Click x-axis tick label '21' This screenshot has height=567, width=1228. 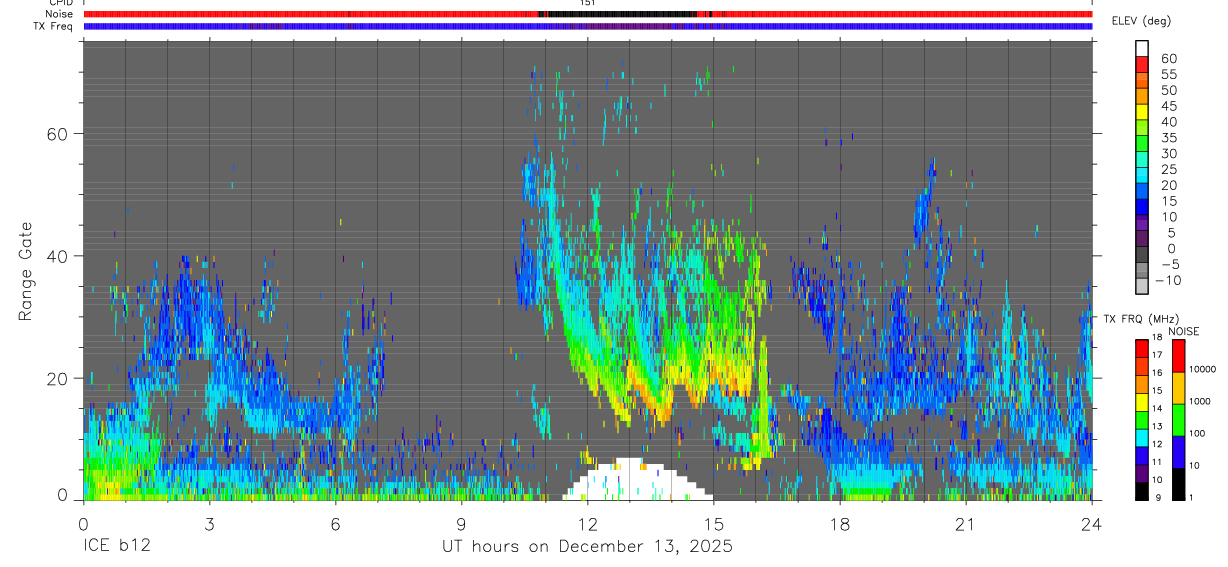click(x=966, y=524)
